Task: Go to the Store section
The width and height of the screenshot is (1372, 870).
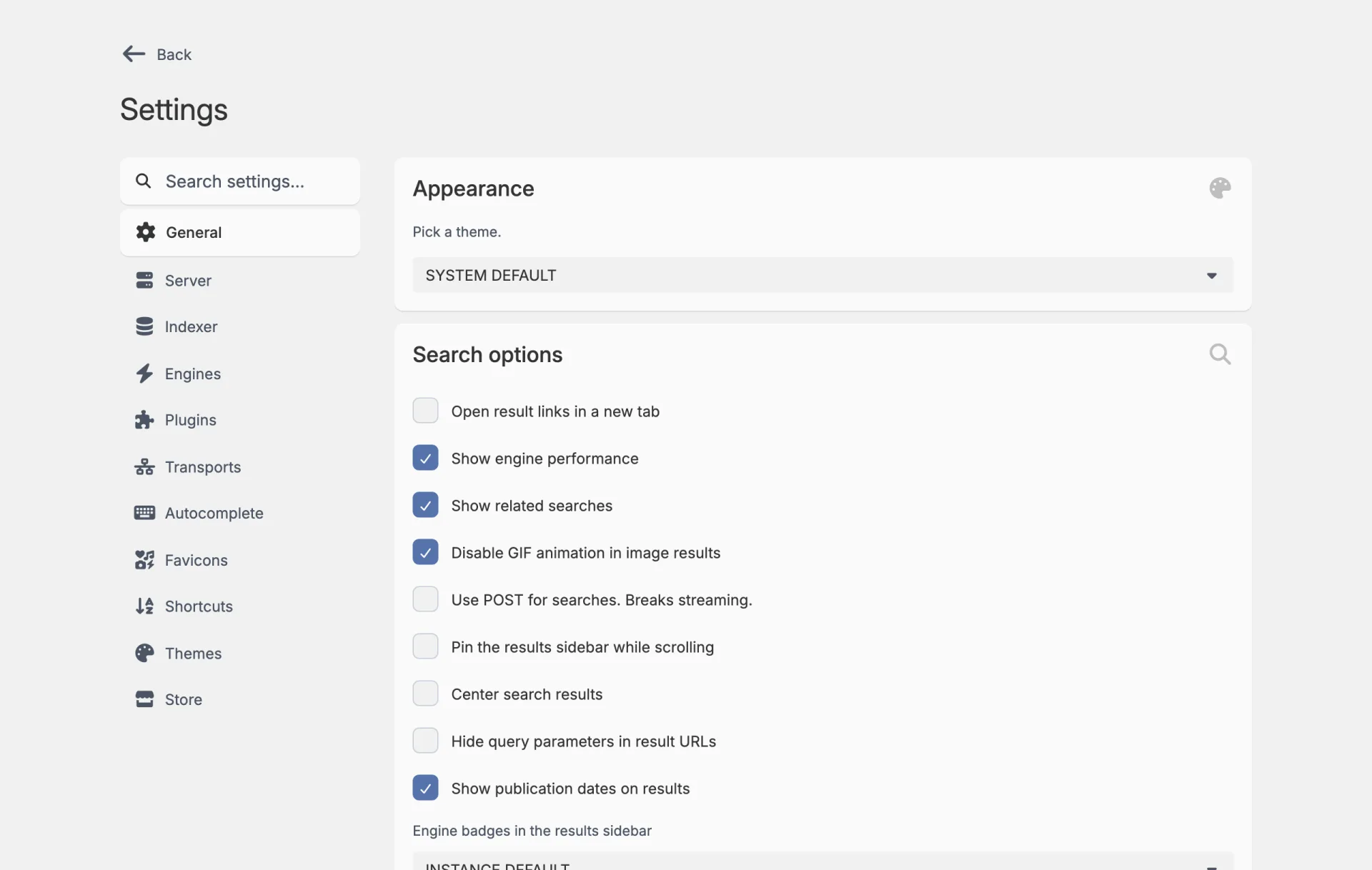Action: [240, 699]
